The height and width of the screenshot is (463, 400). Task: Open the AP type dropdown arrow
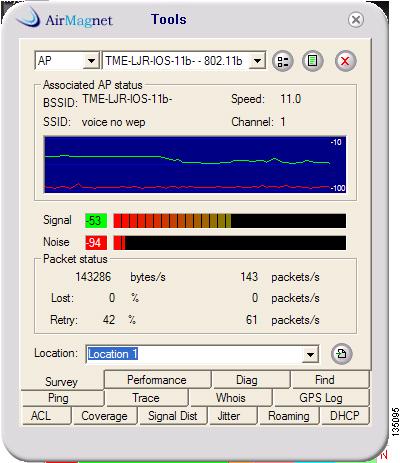point(91,61)
